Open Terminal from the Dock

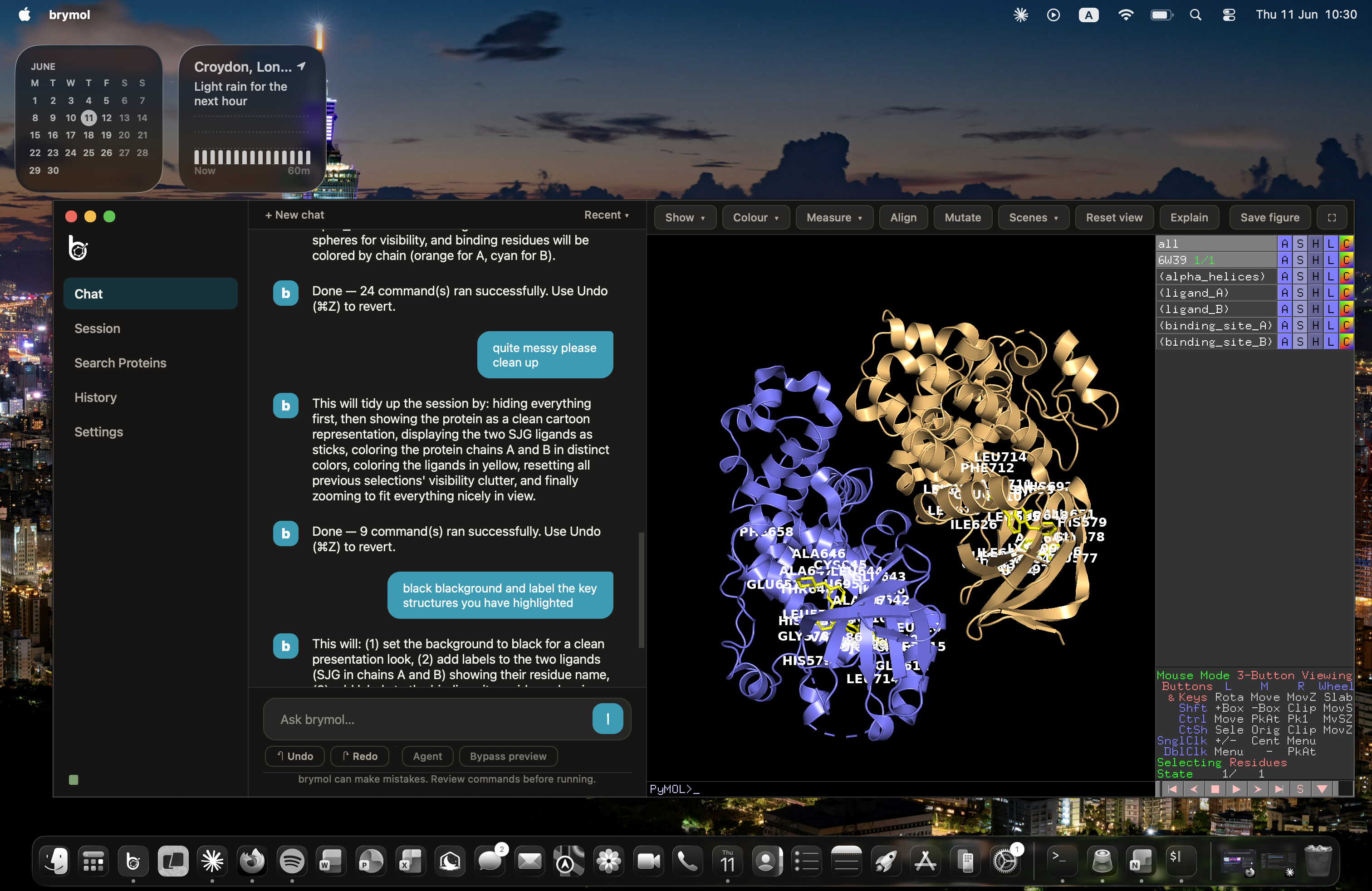1062,861
